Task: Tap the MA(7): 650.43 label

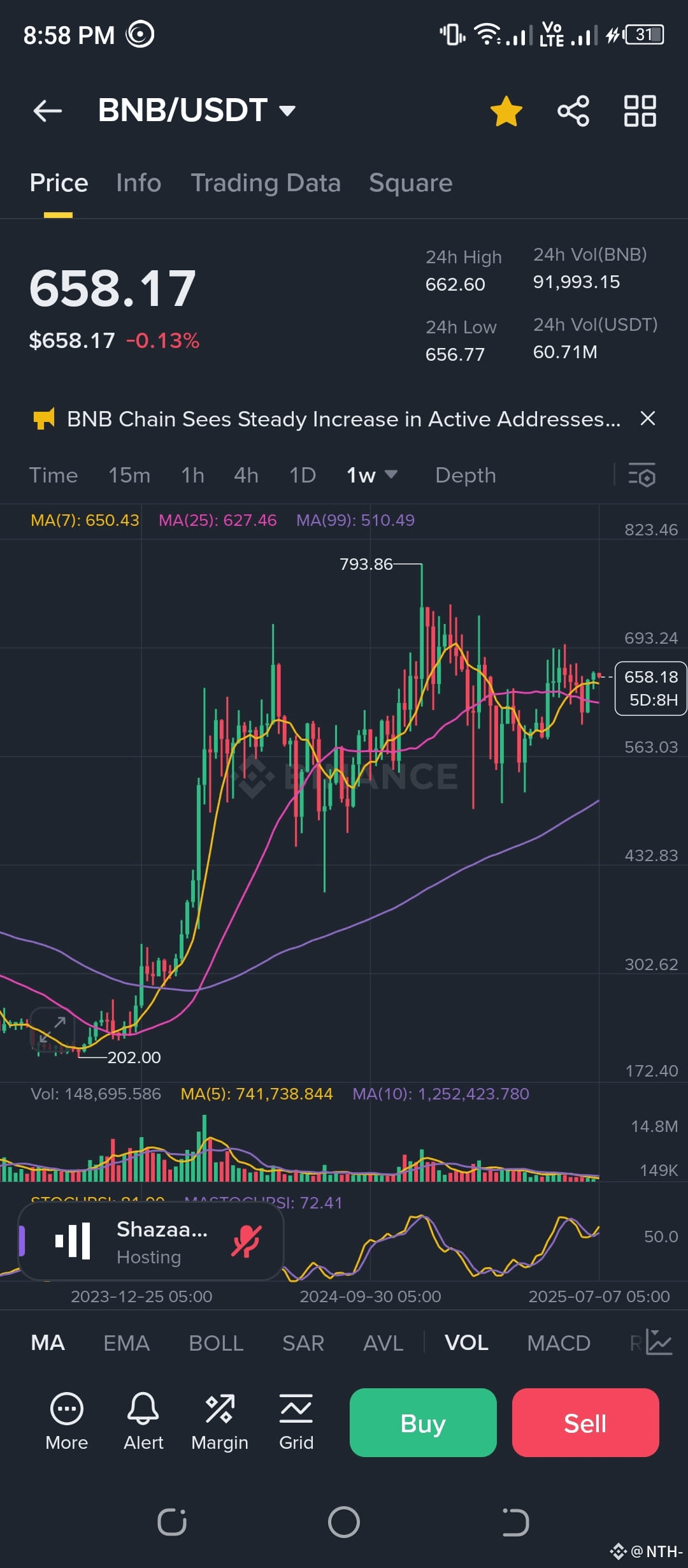Action: (x=85, y=520)
